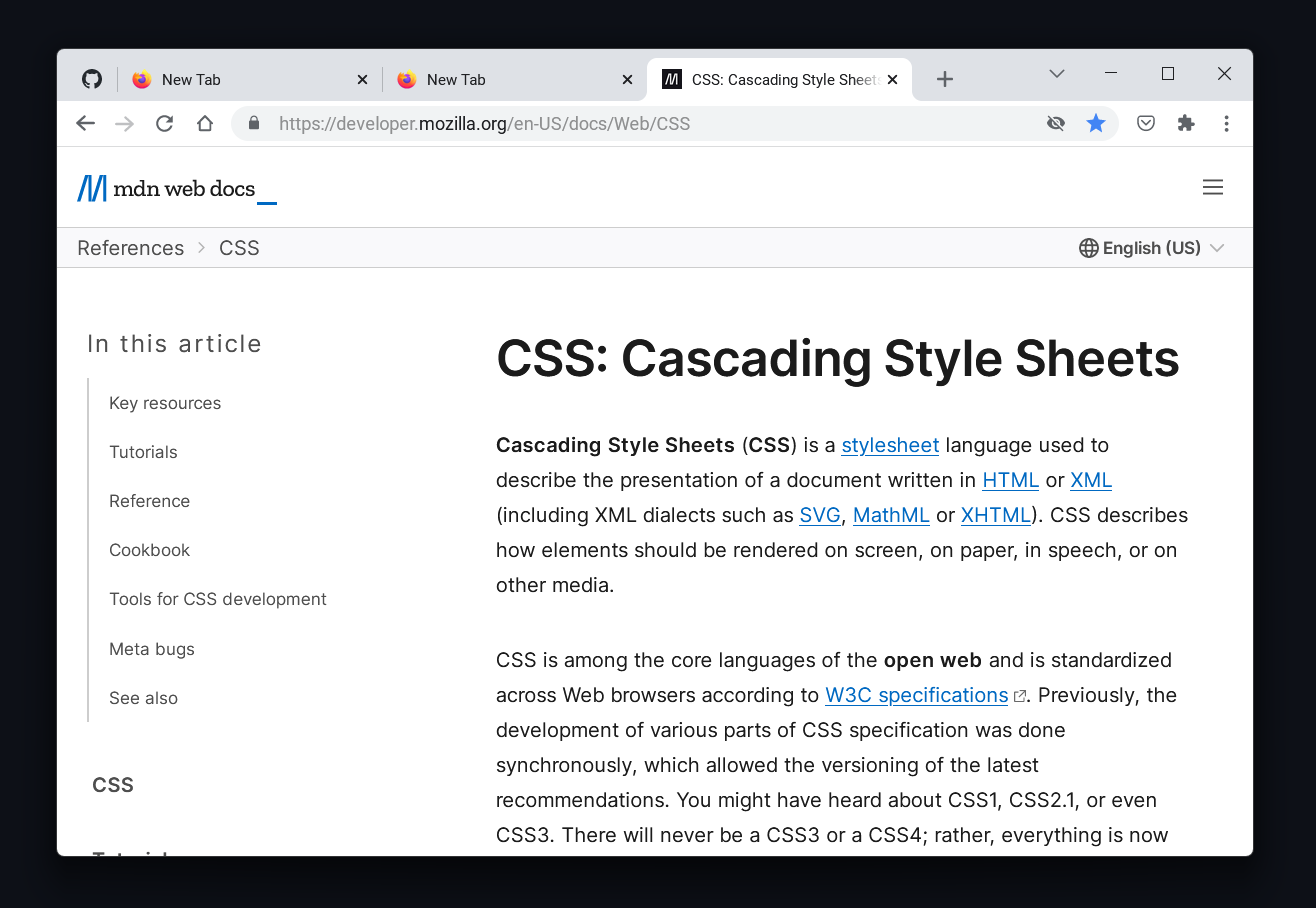Viewport: 1316px width, 908px height.
Task: Switch to the second New Tab
Action: (x=515, y=80)
